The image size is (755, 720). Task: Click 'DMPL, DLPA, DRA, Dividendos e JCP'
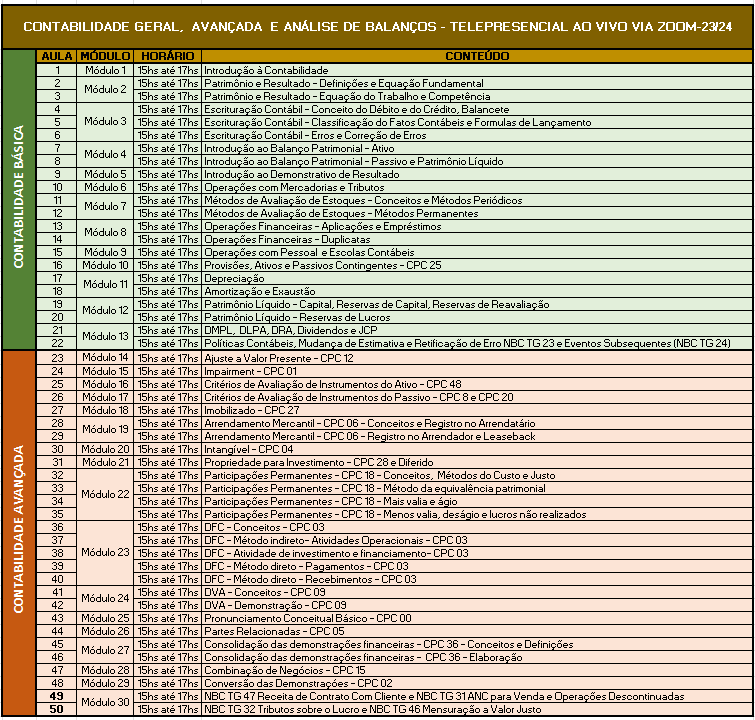click(477, 330)
